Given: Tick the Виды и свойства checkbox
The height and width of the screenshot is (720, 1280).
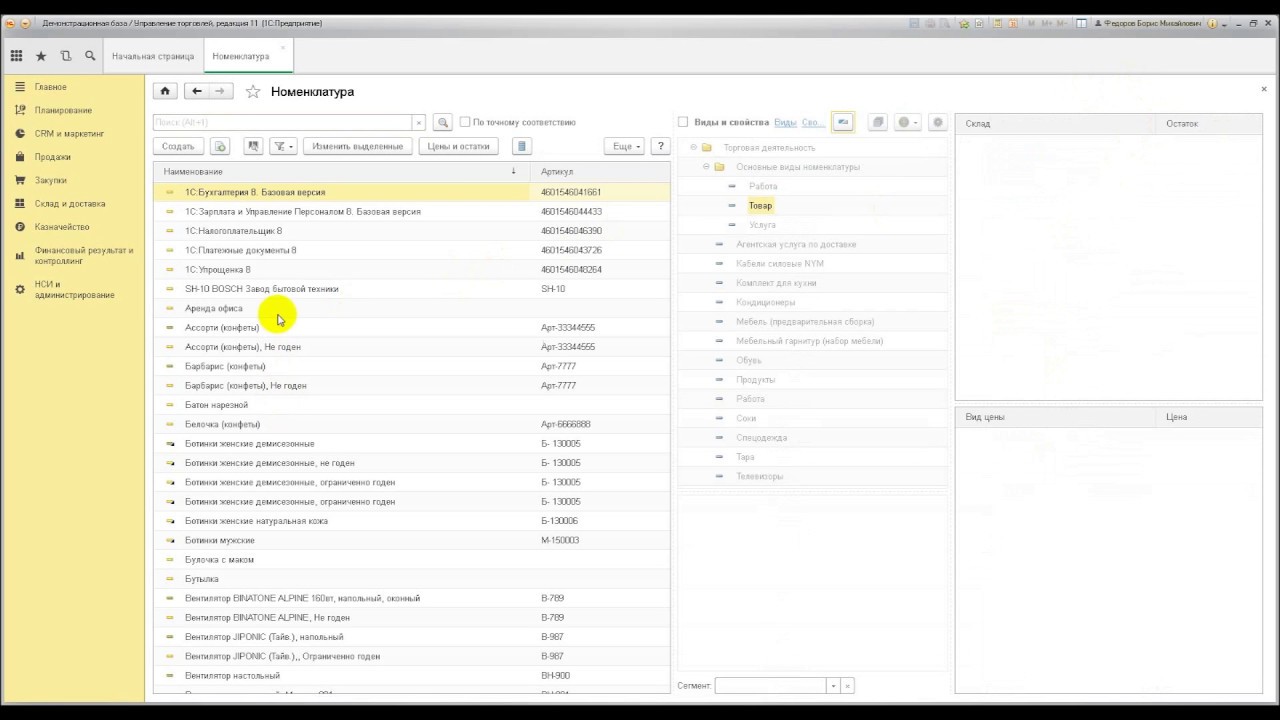Looking at the screenshot, I should (x=683, y=122).
